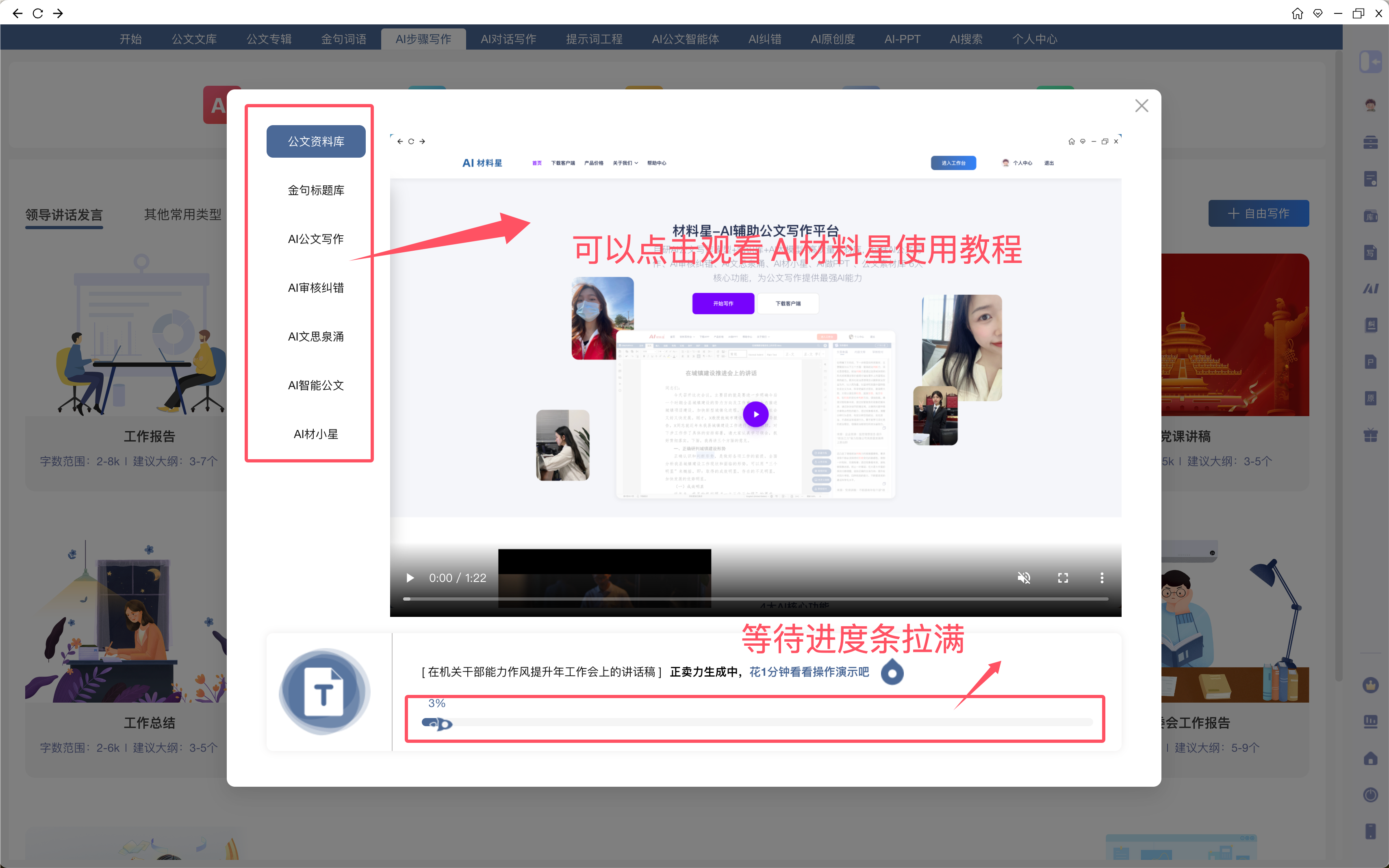
Task: Open the 金句词语 top navigation tab
Action: (x=343, y=39)
